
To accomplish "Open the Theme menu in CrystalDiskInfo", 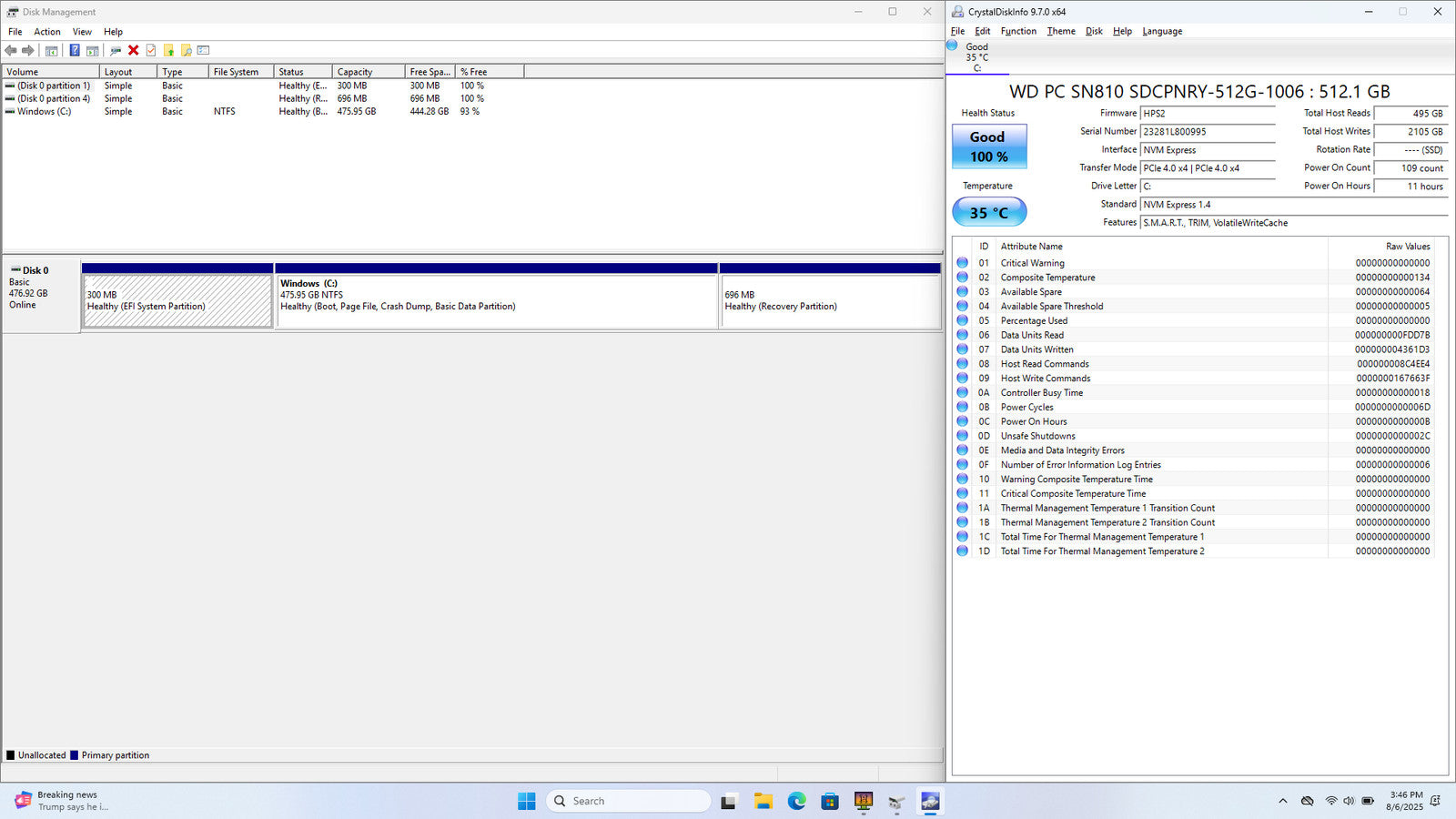I will [1060, 31].
